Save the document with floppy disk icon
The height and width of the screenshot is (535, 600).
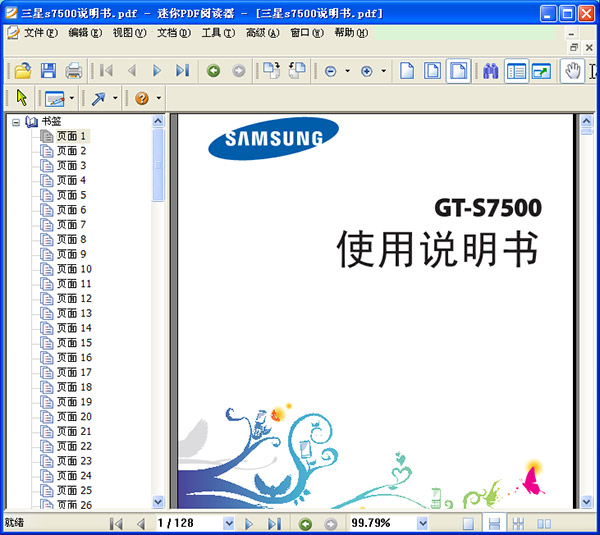click(48, 71)
